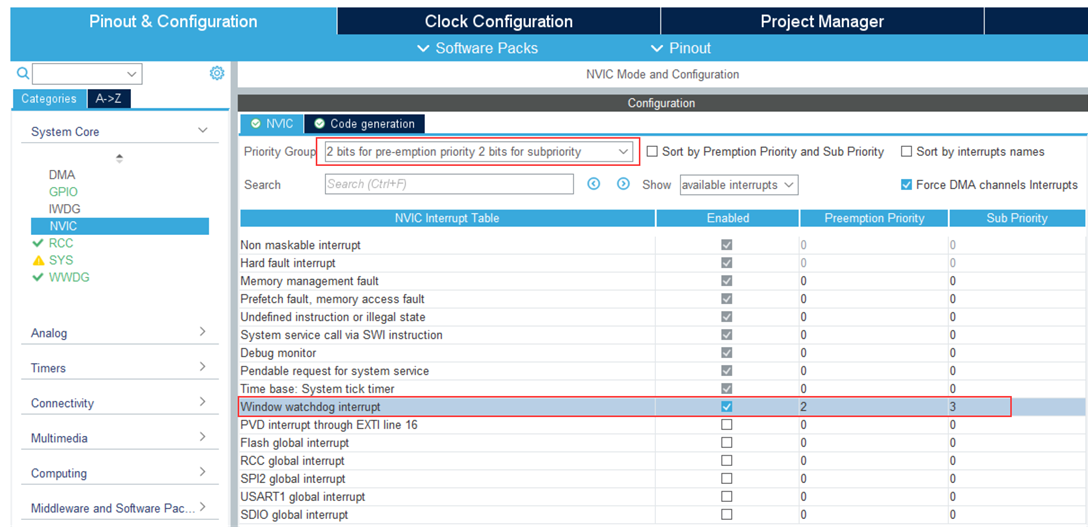The width and height of the screenshot is (1091, 528).
Task: Enable the USART1 global interrupt checkbox
Action: coord(727,497)
